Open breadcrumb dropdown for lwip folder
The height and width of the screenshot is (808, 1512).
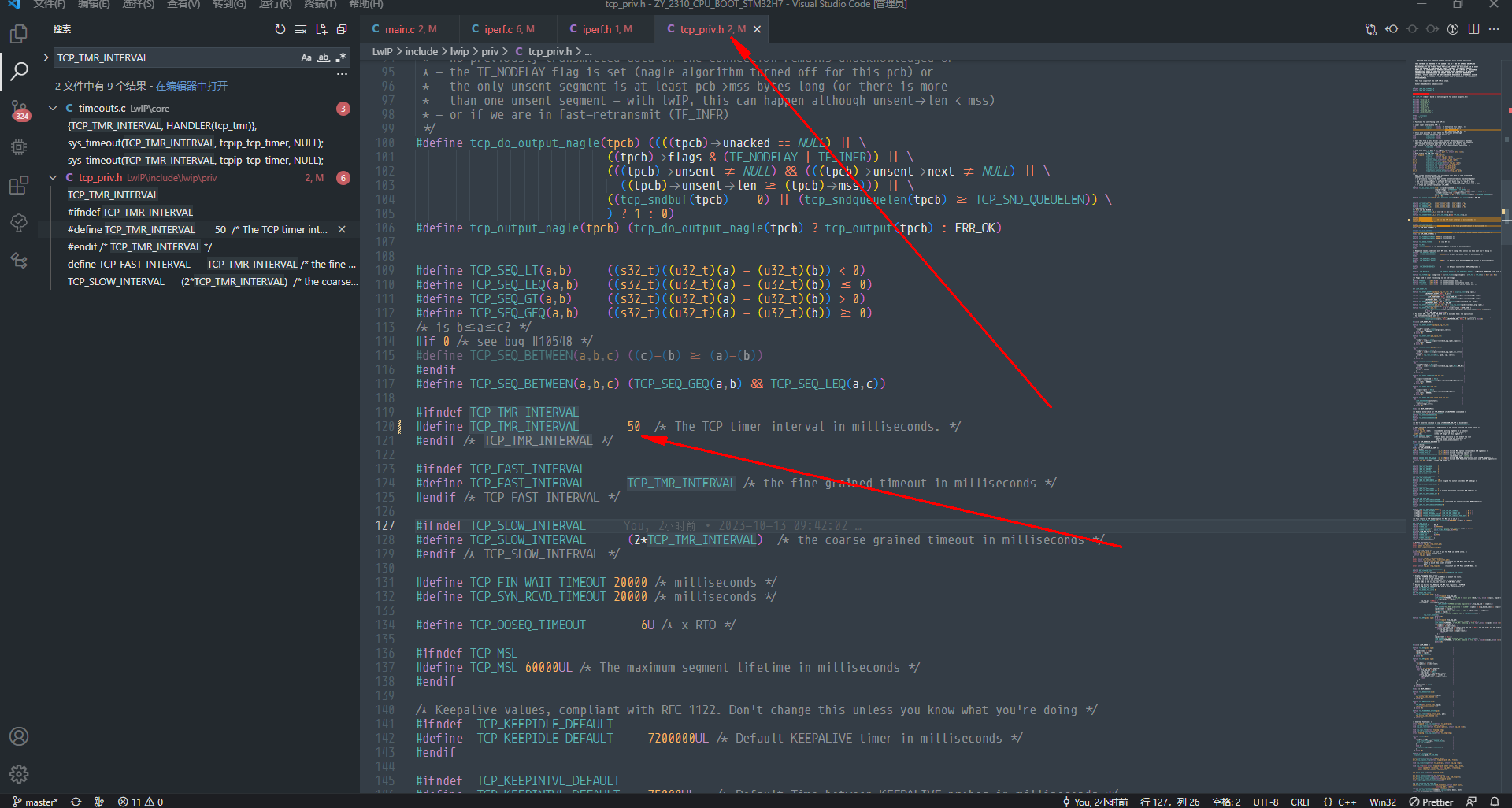459,51
